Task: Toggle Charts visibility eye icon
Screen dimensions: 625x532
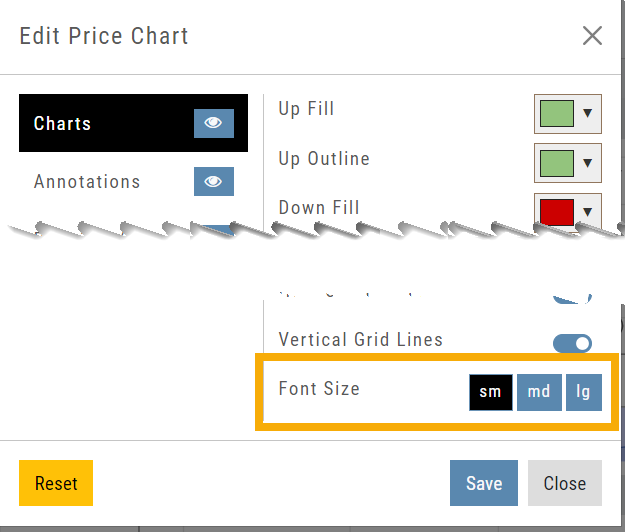Action: tap(213, 123)
